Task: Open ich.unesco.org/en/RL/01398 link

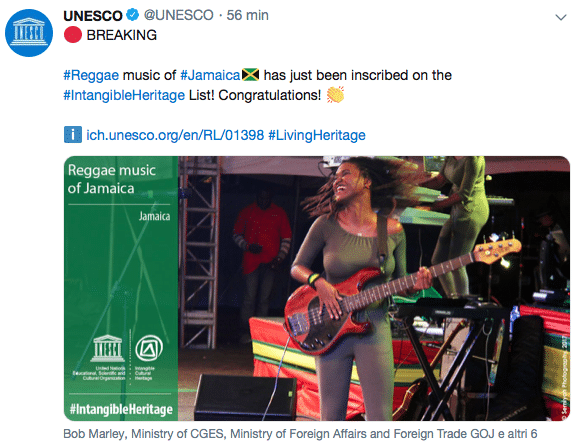Action: click(x=175, y=135)
